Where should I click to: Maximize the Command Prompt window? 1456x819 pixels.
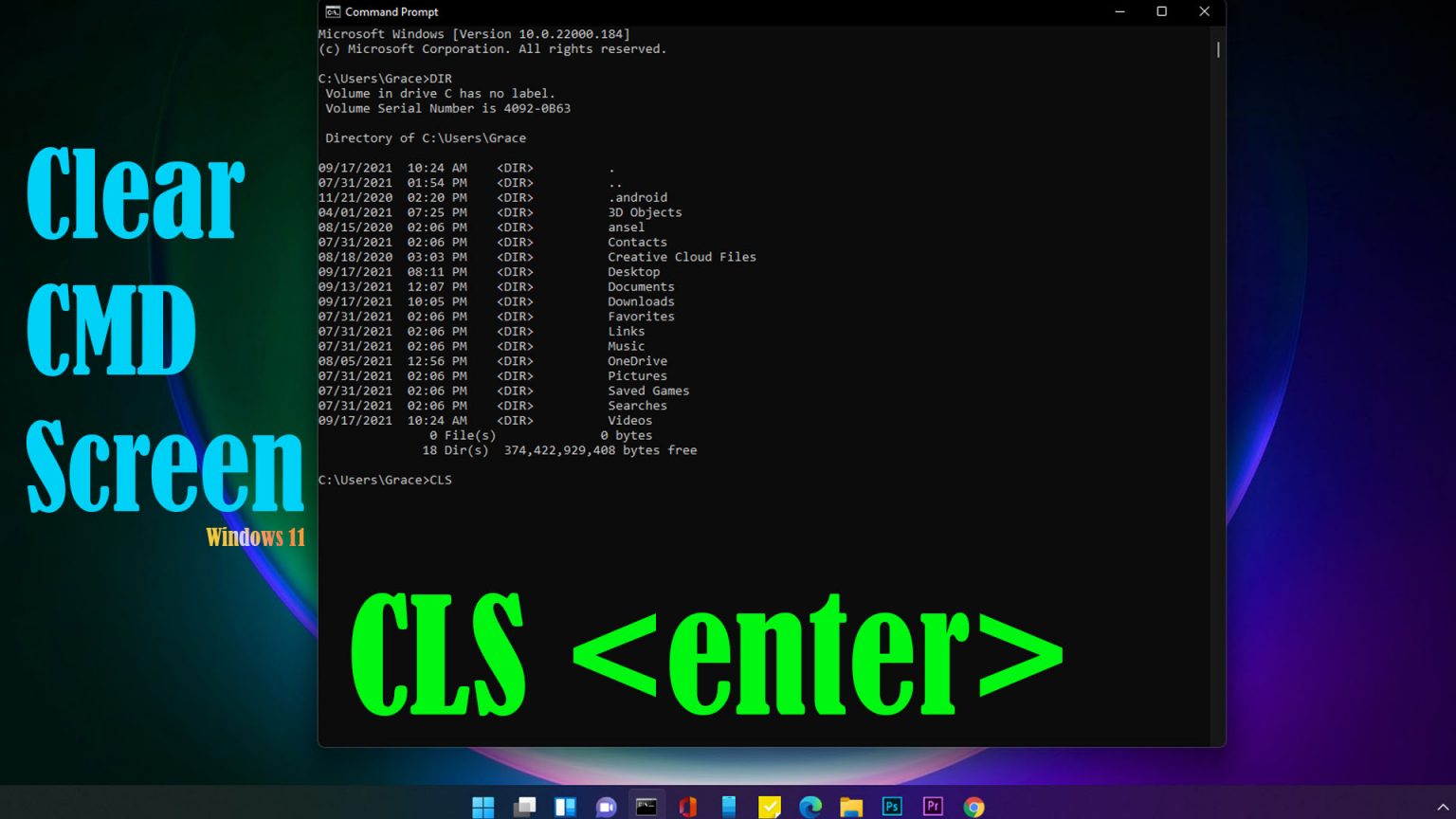1161,12
